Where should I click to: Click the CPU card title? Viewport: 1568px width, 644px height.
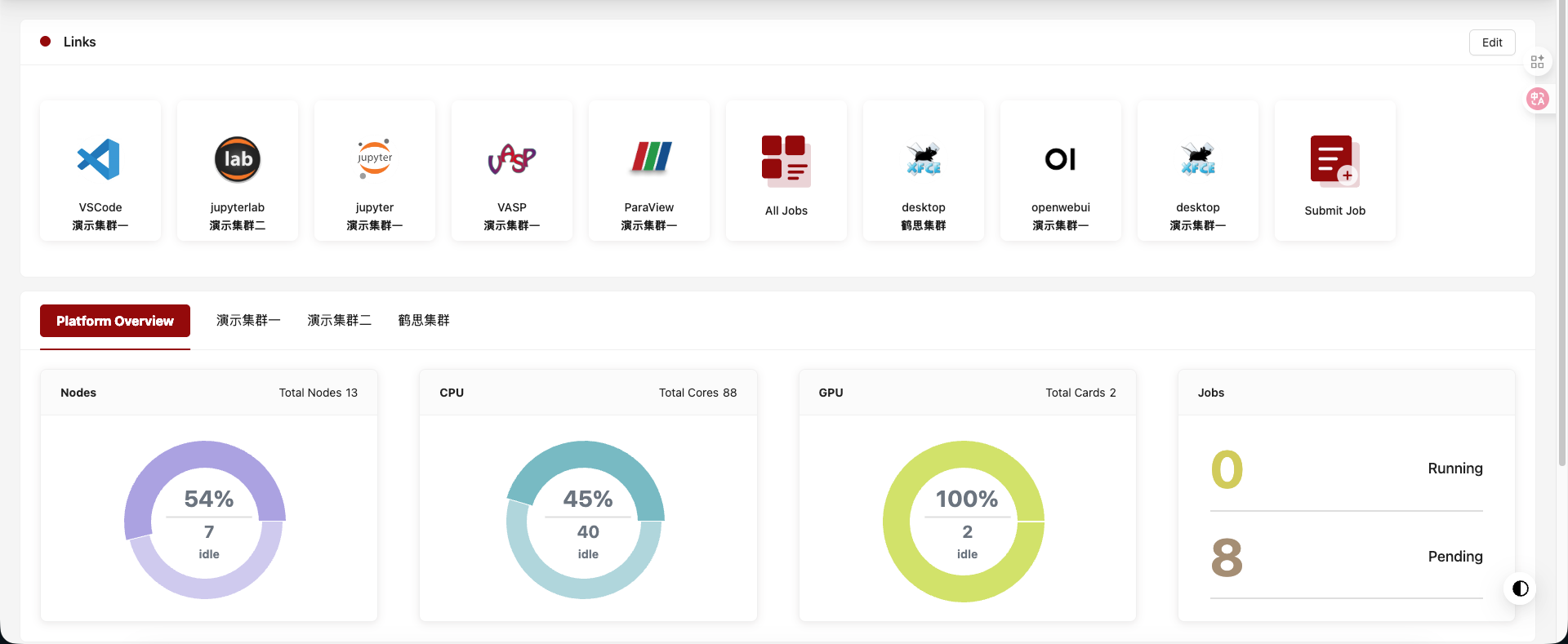pyautogui.click(x=452, y=393)
